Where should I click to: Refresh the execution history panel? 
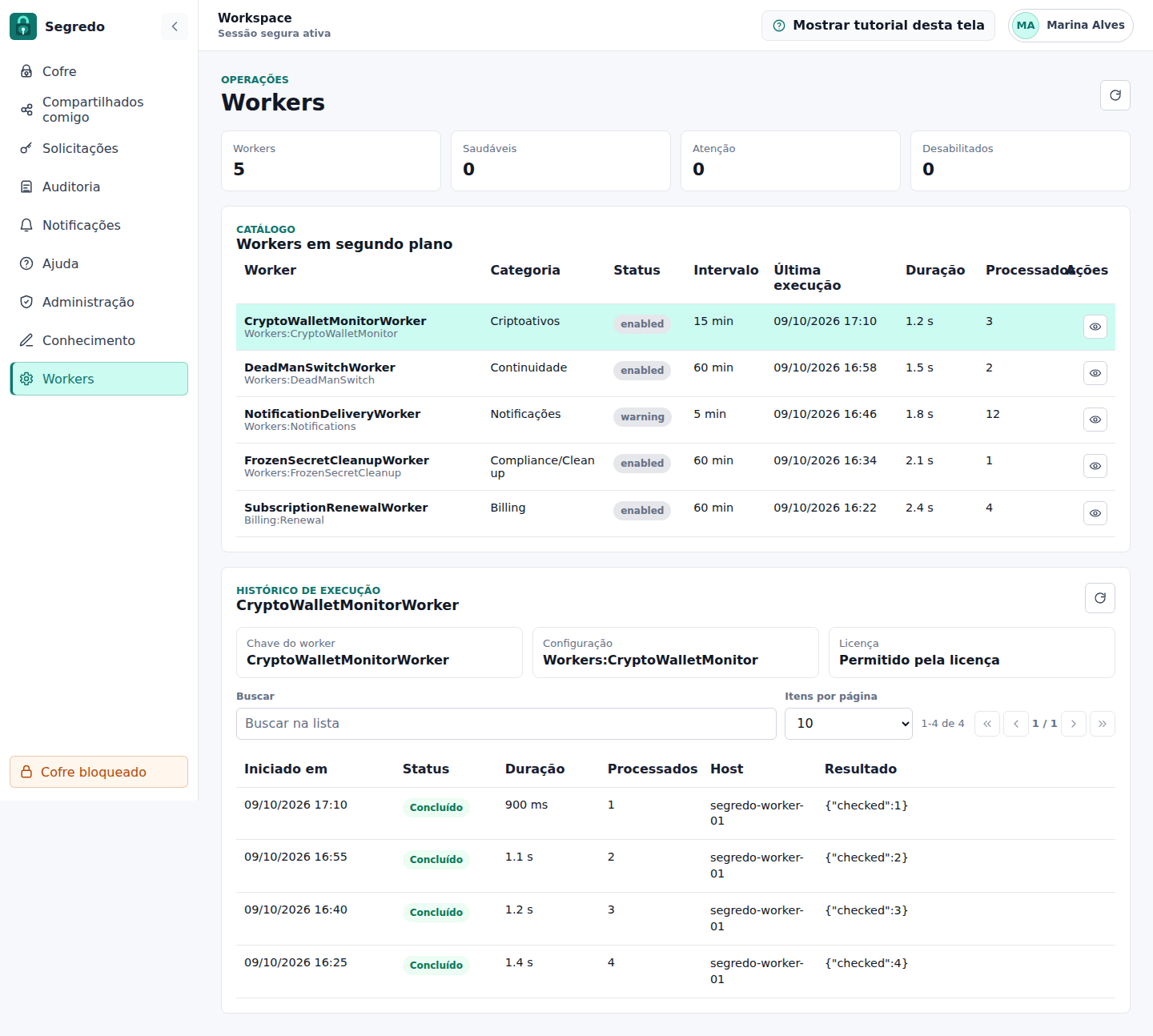(x=1100, y=598)
